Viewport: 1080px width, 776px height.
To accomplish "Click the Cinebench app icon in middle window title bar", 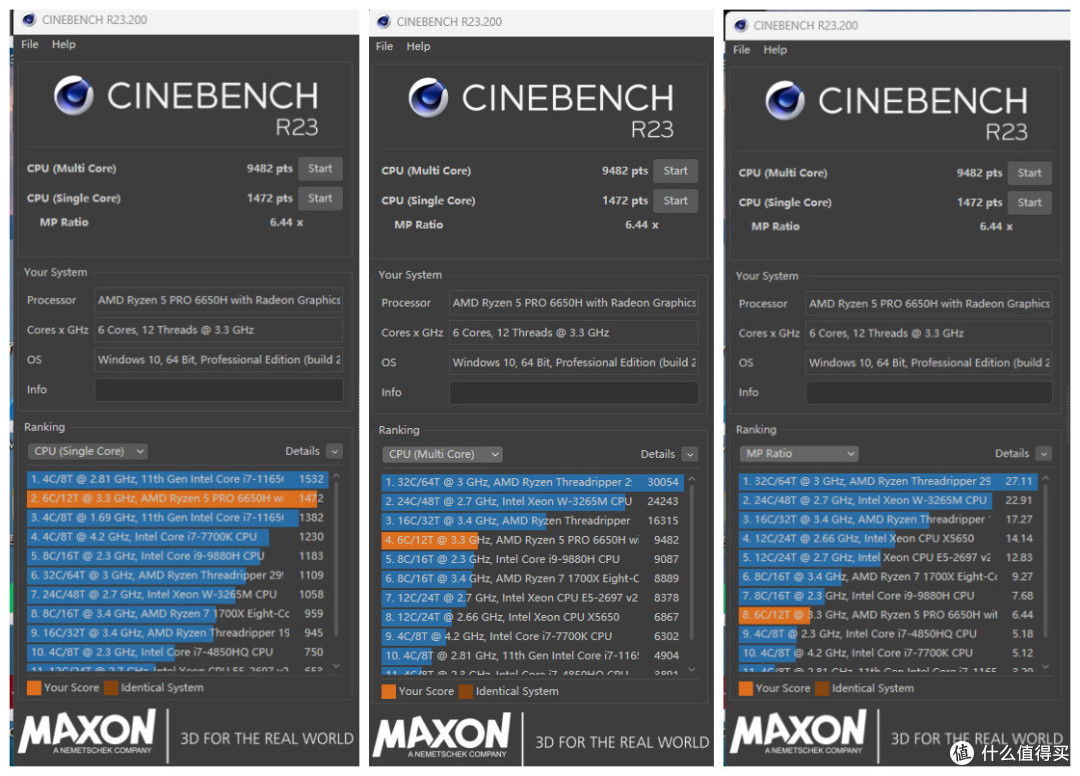I will pos(384,21).
